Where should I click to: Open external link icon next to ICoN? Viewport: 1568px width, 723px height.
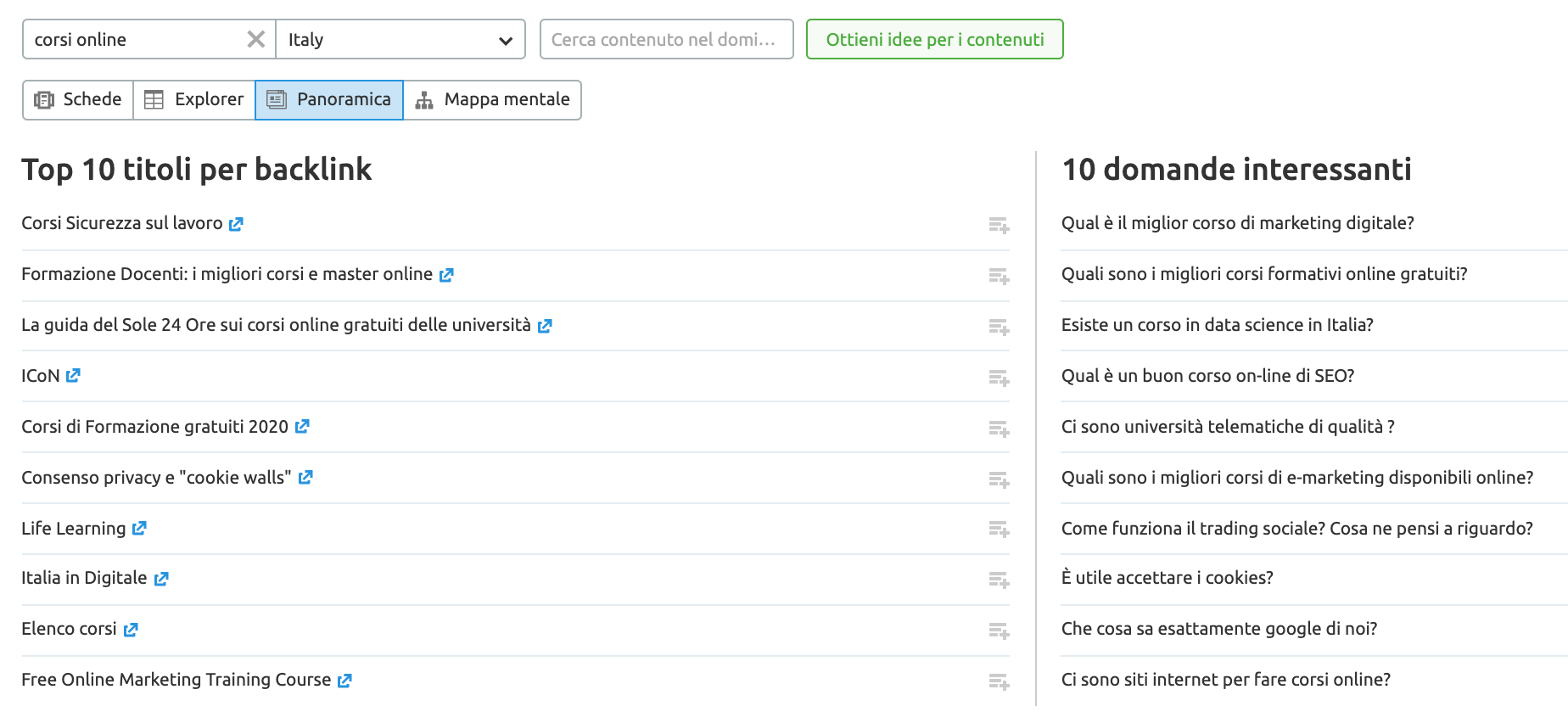coord(74,375)
